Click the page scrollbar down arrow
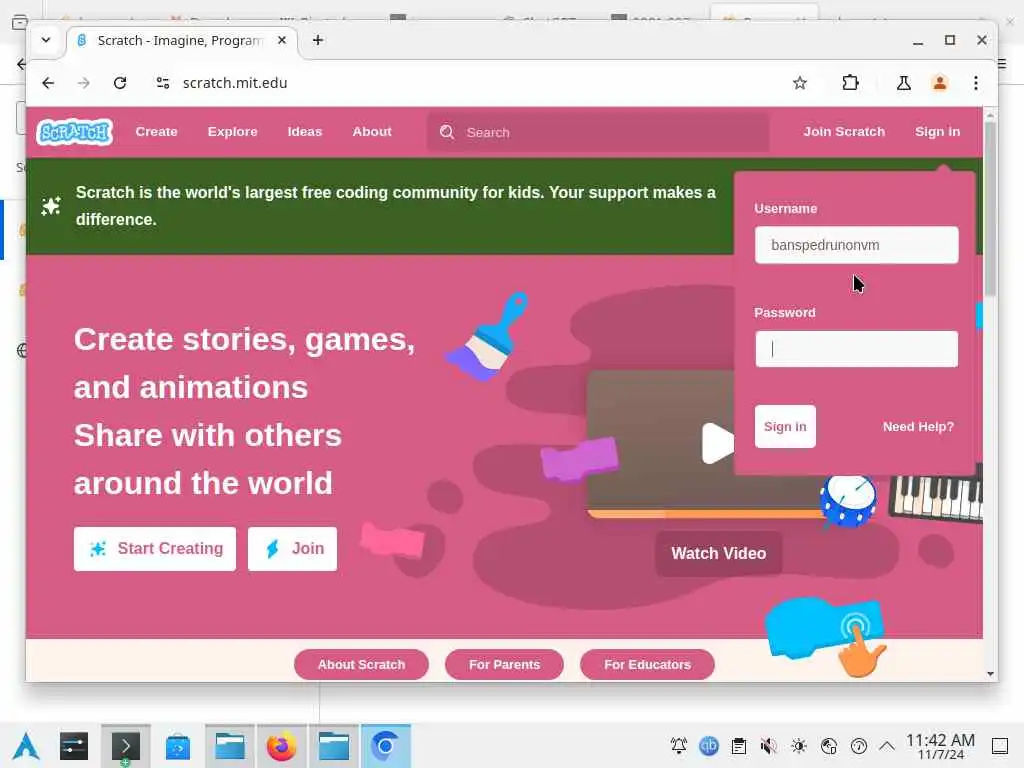Screen dimensions: 1024x768 click(991, 673)
